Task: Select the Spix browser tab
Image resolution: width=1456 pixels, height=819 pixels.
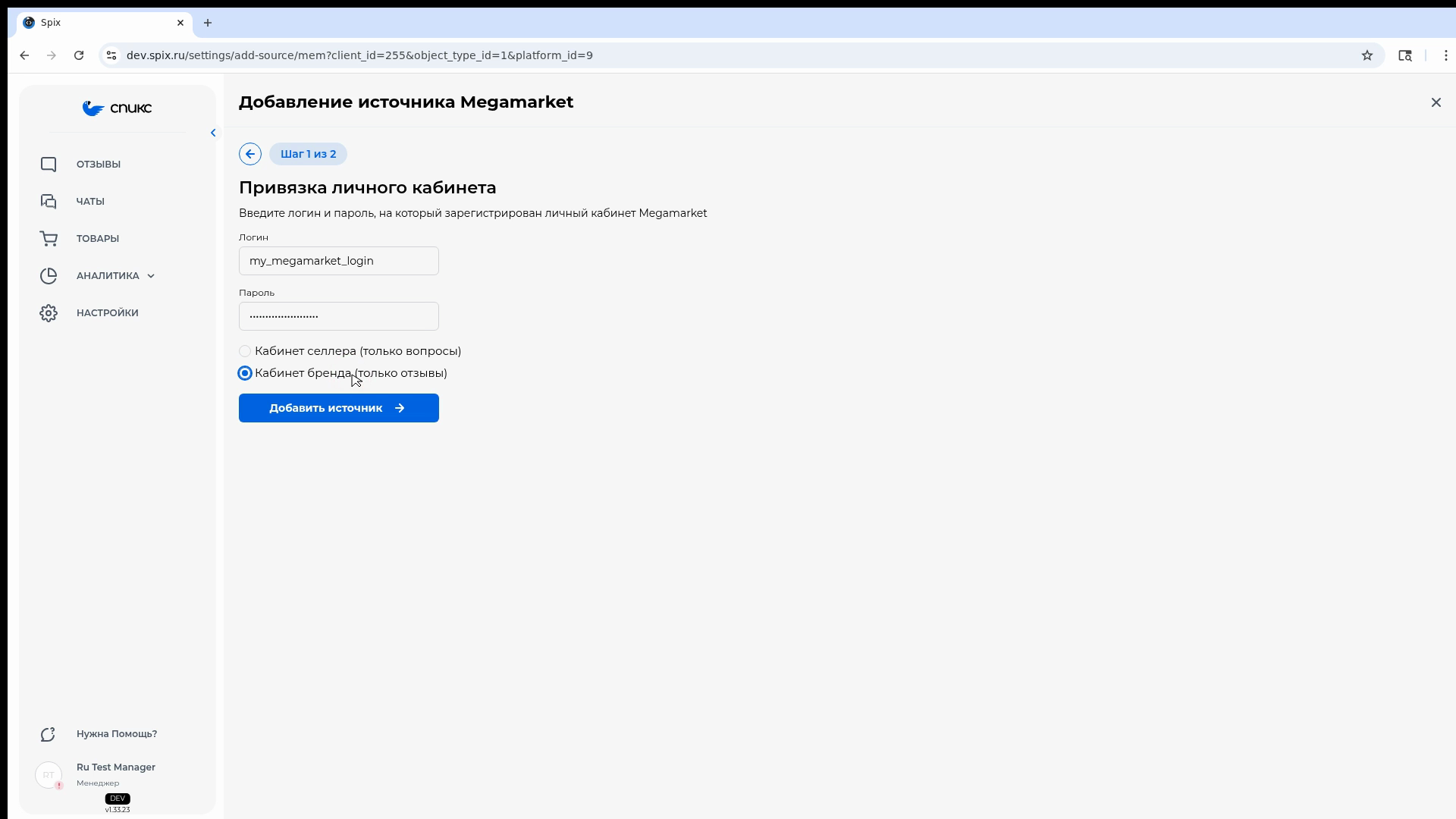Action: (105, 23)
